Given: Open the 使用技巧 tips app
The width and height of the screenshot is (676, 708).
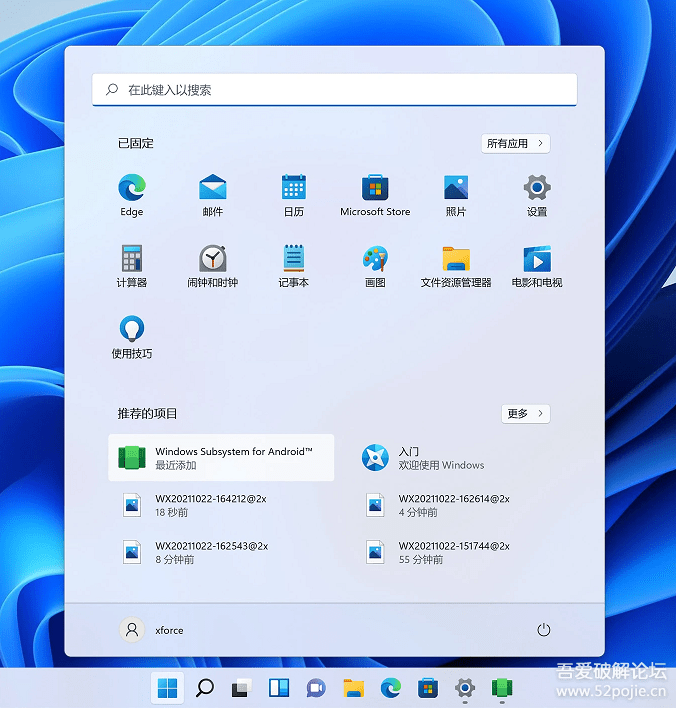Looking at the screenshot, I should (x=131, y=337).
